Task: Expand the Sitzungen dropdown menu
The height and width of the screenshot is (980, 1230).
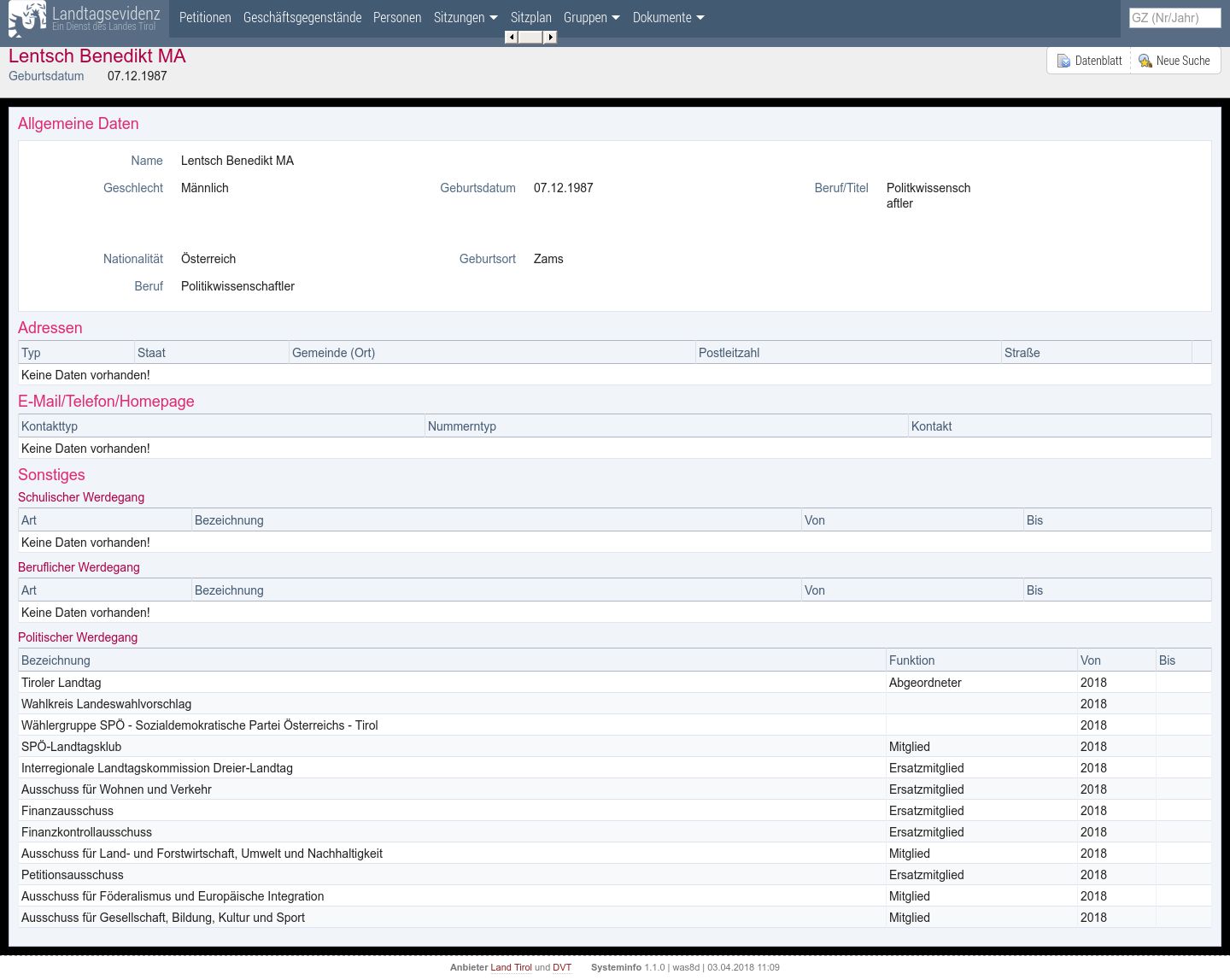Action: (x=466, y=17)
